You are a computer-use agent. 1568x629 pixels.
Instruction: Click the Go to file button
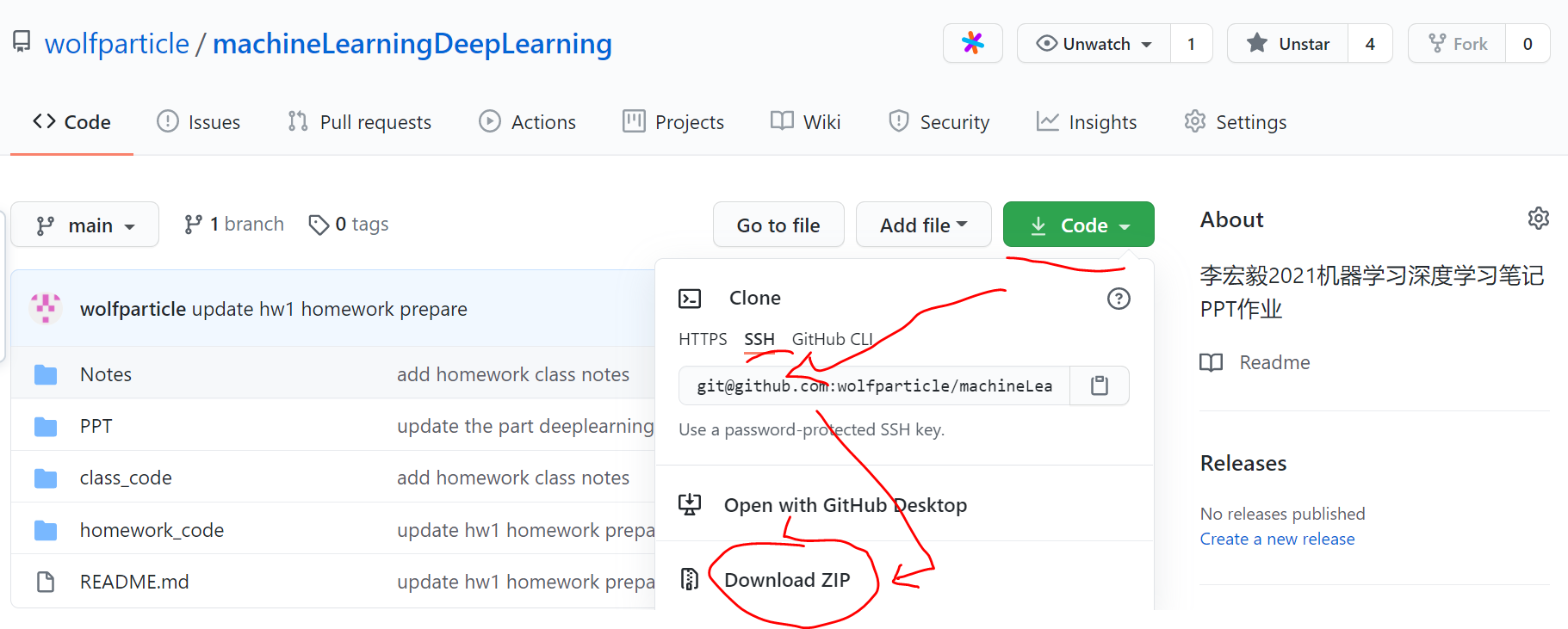point(778,225)
